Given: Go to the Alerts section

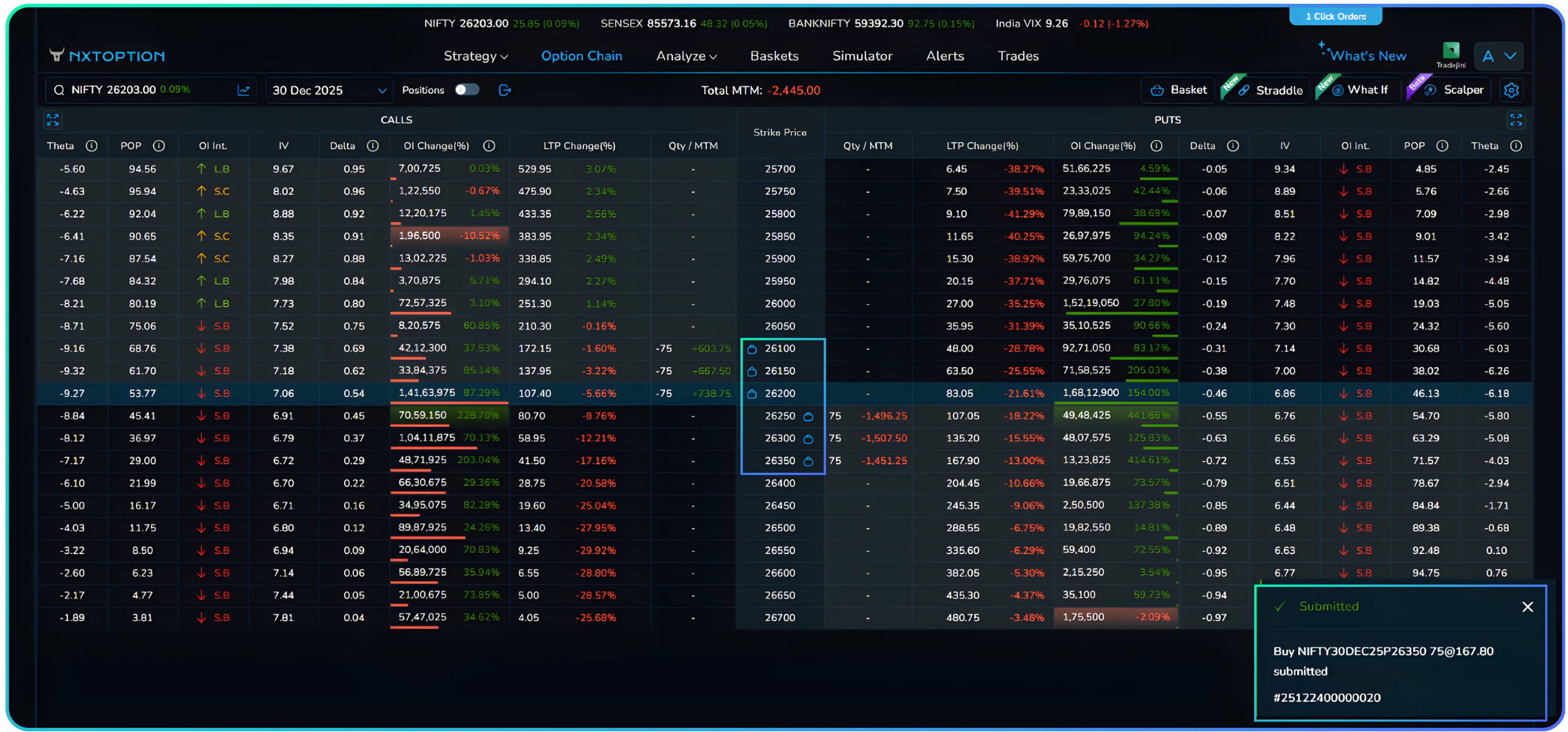Looking at the screenshot, I should [944, 56].
